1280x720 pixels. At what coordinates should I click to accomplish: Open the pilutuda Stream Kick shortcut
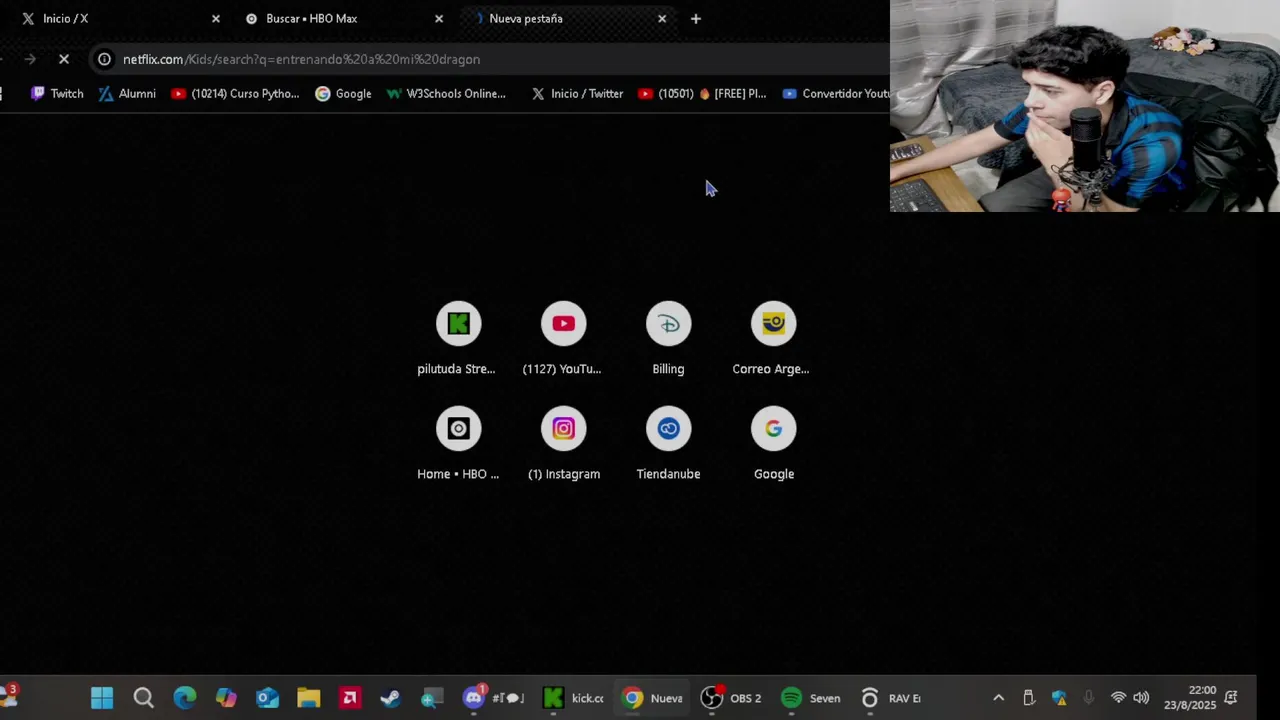click(x=458, y=338)
